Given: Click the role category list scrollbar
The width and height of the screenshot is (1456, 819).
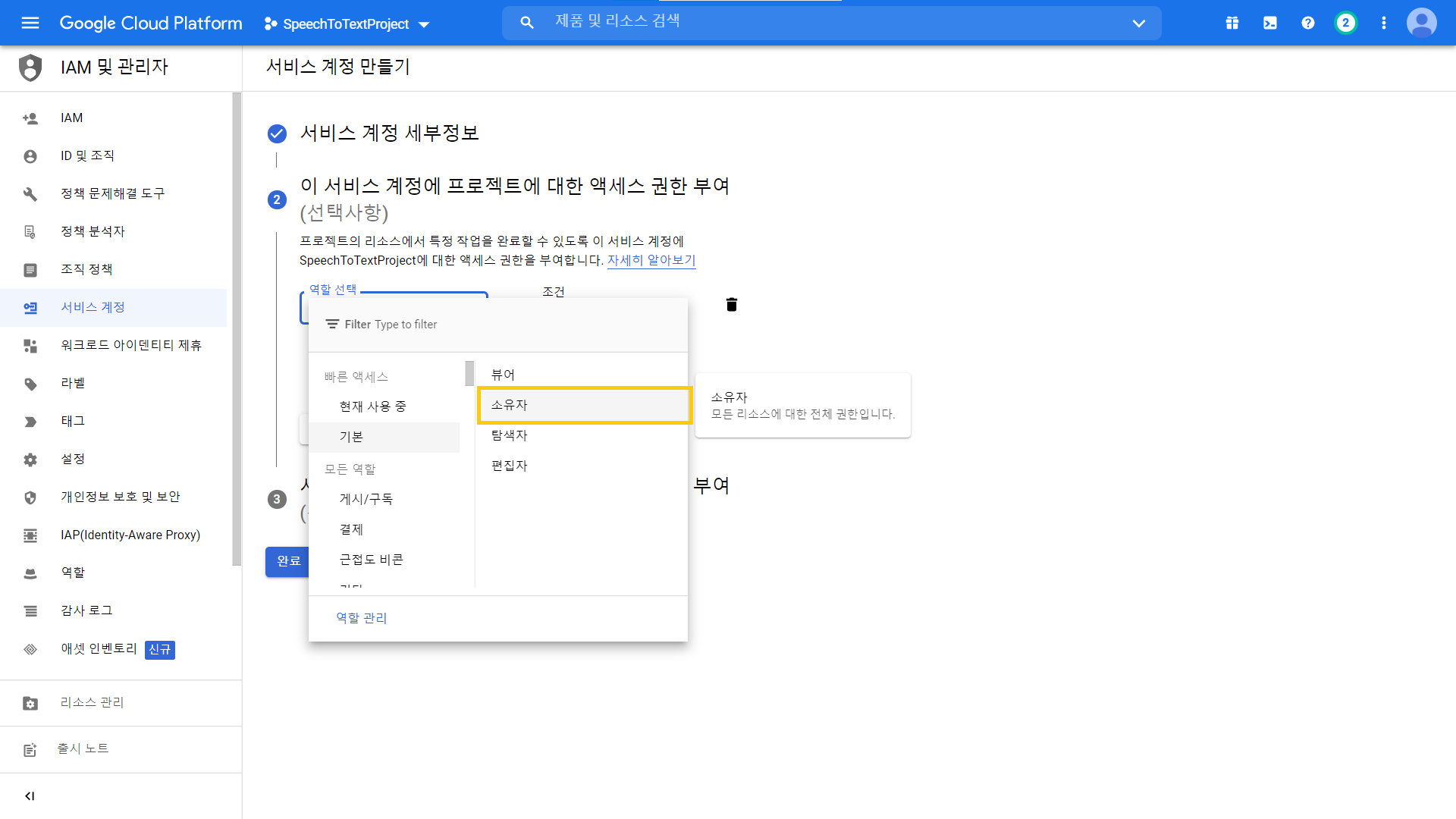Looking at the screenshot, I should pos(469,373).
